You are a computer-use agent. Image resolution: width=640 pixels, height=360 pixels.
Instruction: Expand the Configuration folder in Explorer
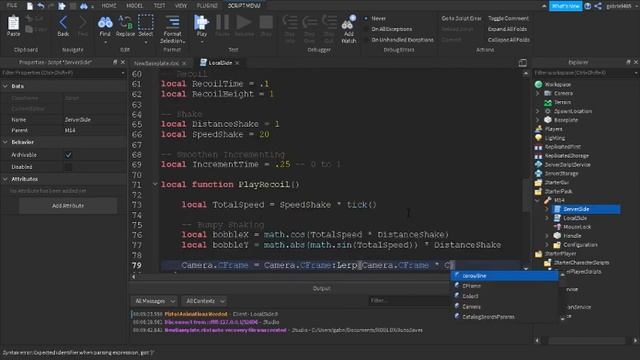pyautogui.click(x=547, y=245)
